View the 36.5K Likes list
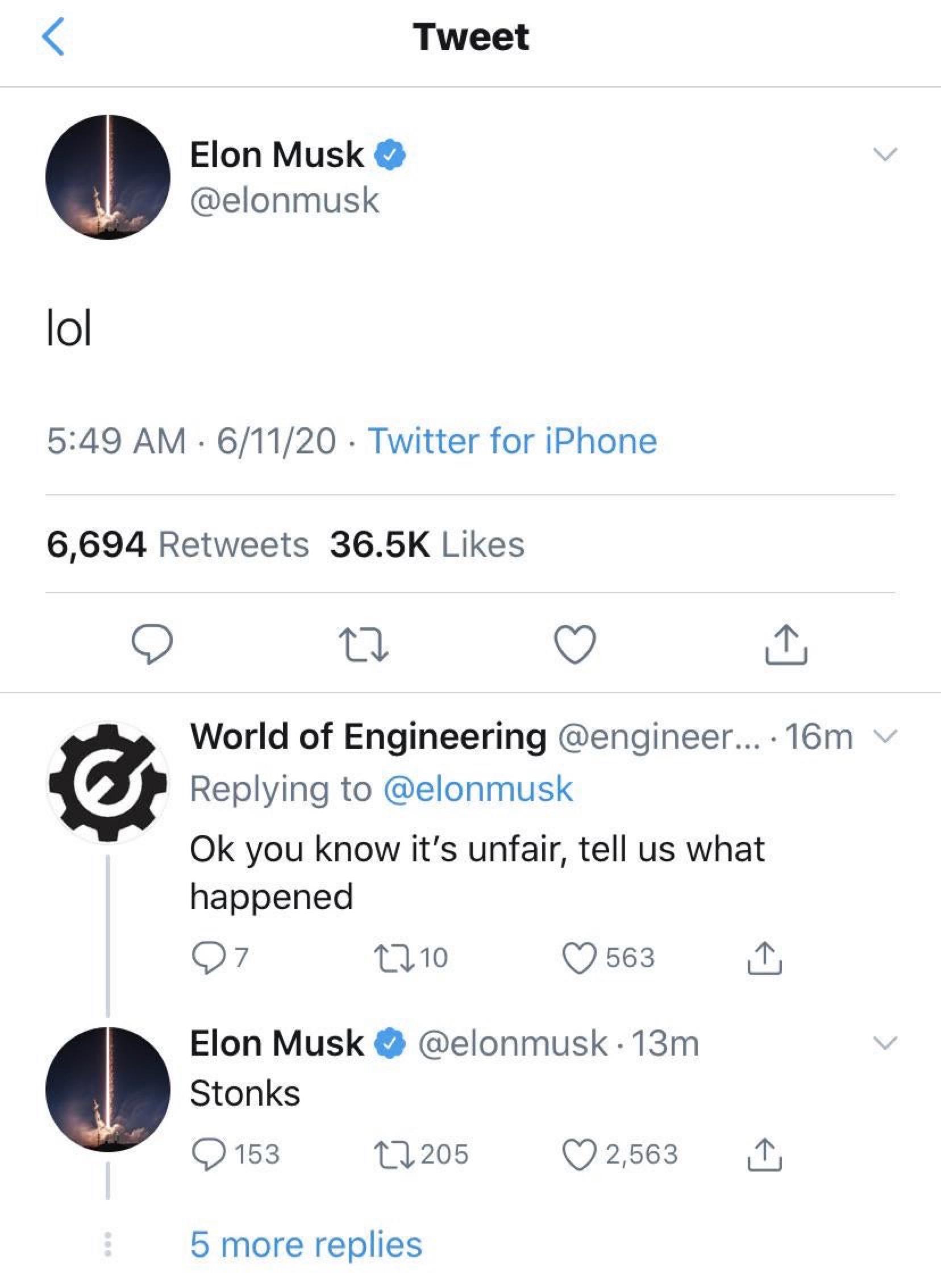This screenshot has width=941, height=1288. click(427, 544)
